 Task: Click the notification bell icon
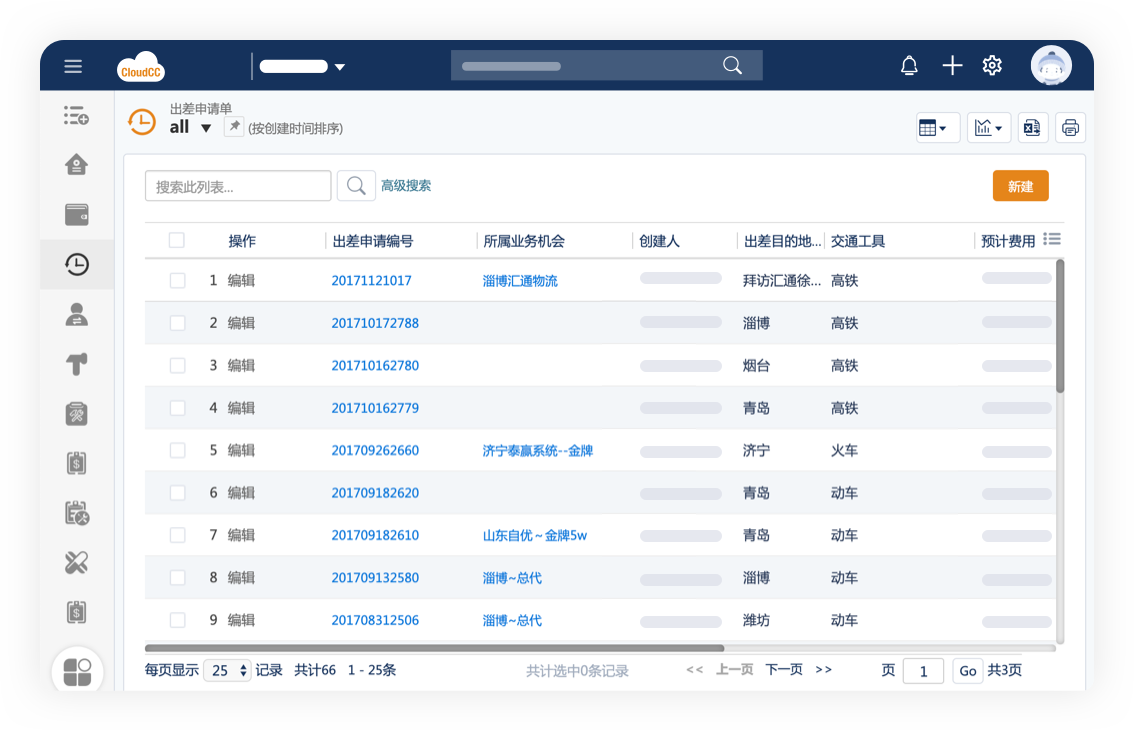tap(909, 66)
